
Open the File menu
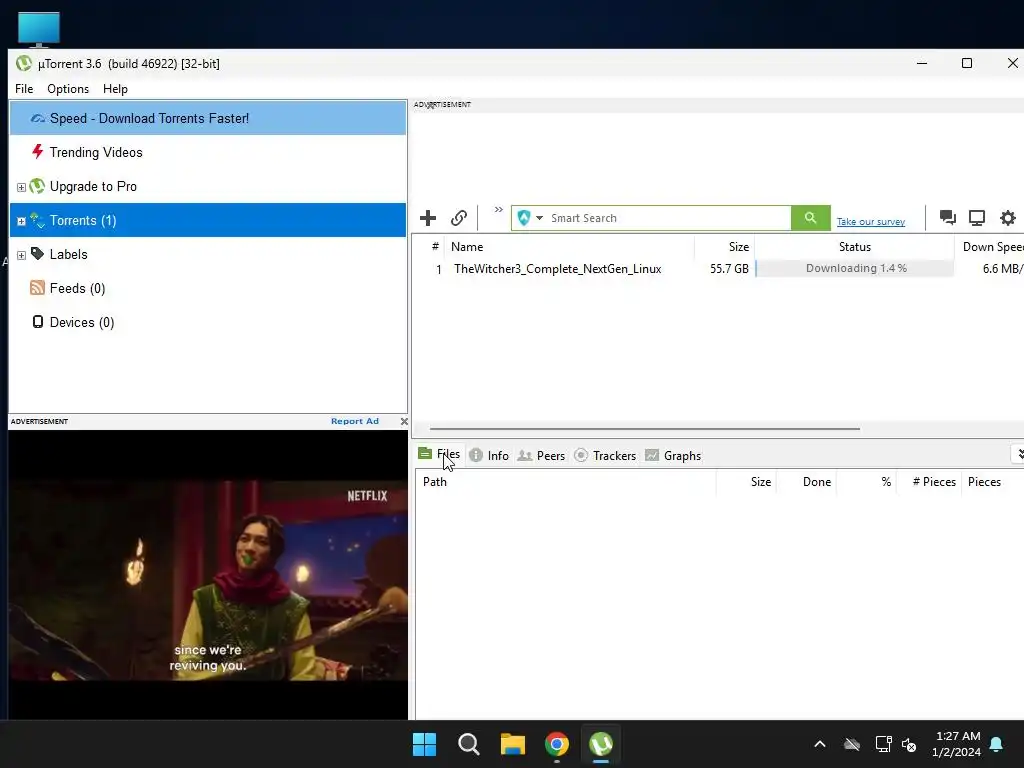pyautogui.click(x=24, y=89)
